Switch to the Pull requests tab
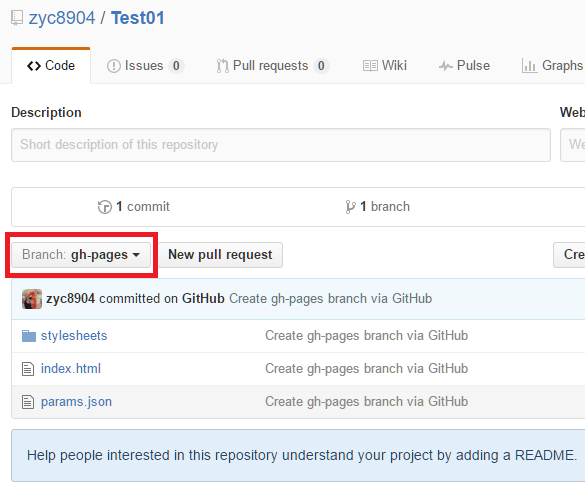 273,66
